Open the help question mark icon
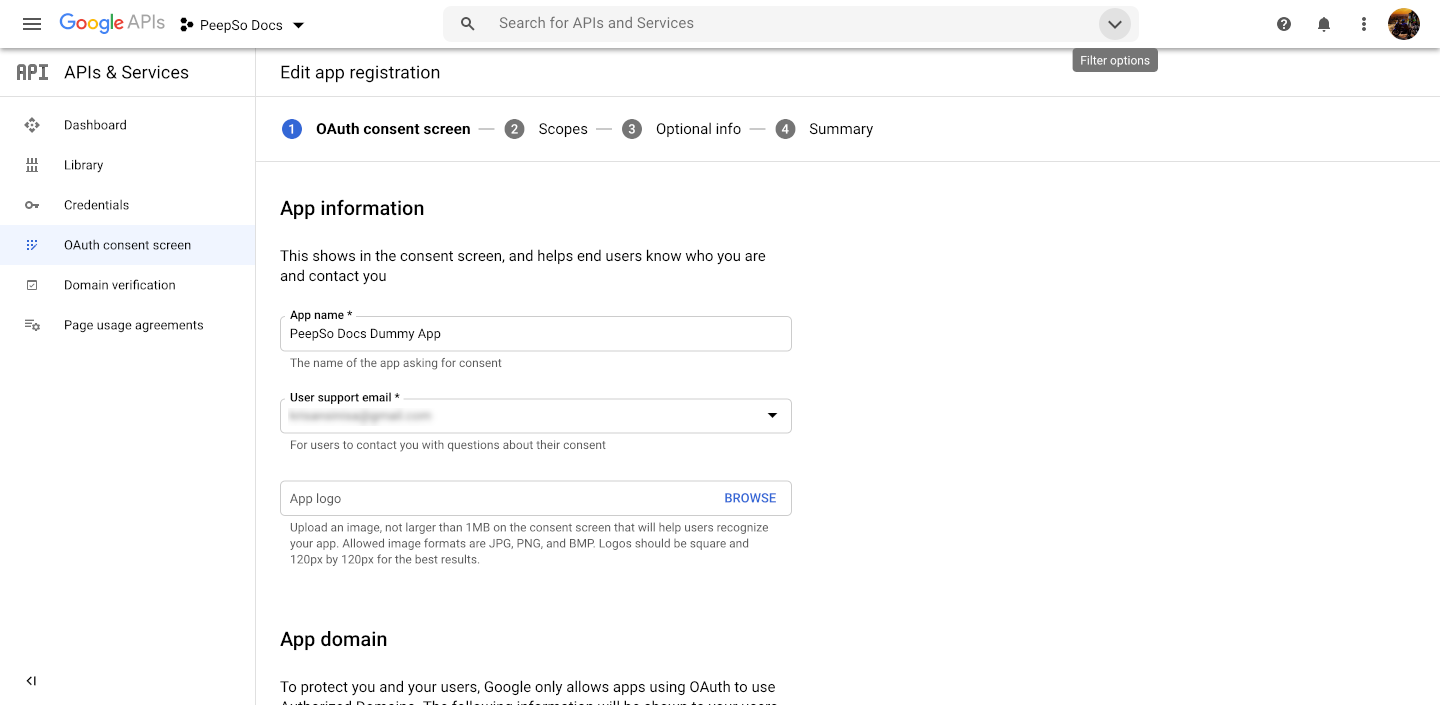The height and width of the screenshot is (705, 1440). [x=1284, y=24]
